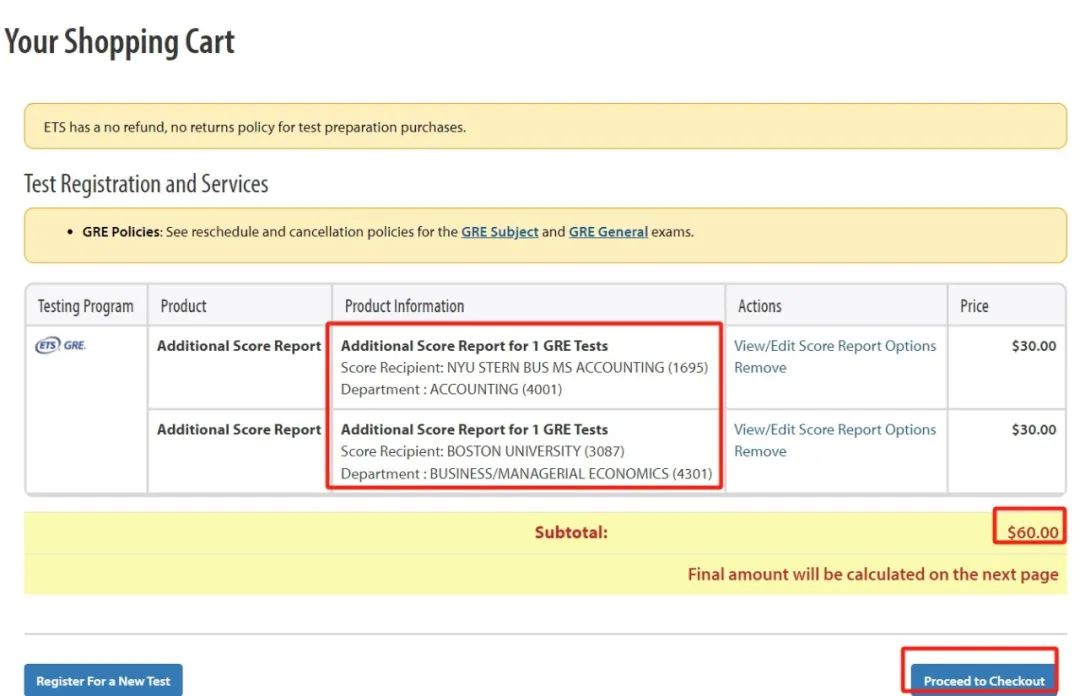The width and height of the screenshot is (1080, 696).
Task: Select 'Score Recipient: NYU STERN BUS MS ACCOUNTING (1695)' text
Action: [524, 368]
